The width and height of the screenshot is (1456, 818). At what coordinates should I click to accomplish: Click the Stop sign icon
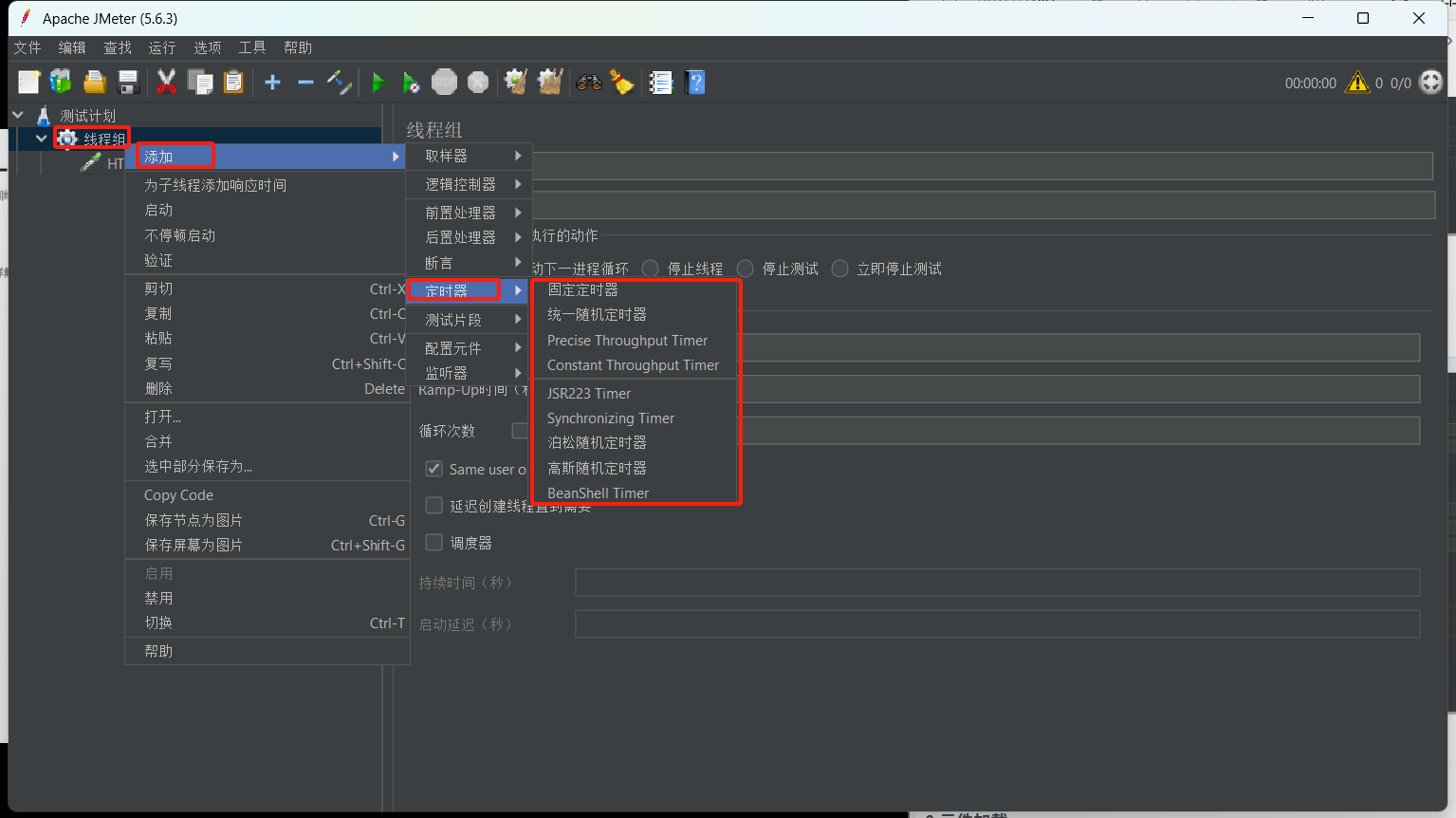pyautogui.click(x=444, y=83)
